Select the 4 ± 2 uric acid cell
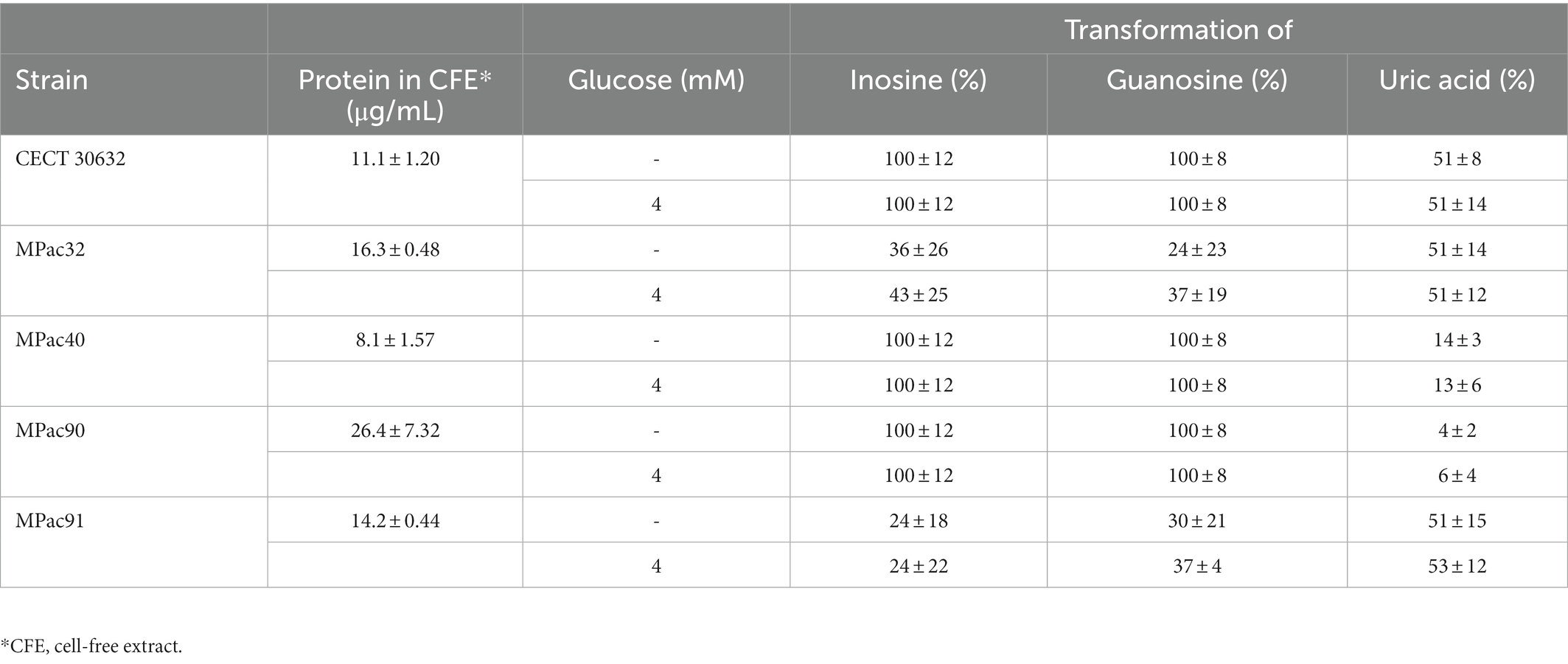 point(1457,430)
